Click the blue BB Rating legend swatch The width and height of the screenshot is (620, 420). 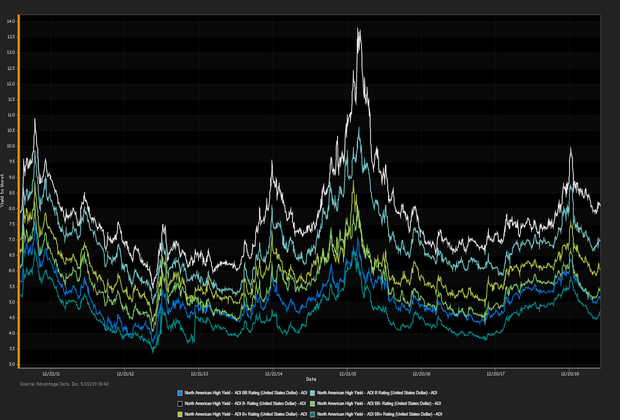180,393
